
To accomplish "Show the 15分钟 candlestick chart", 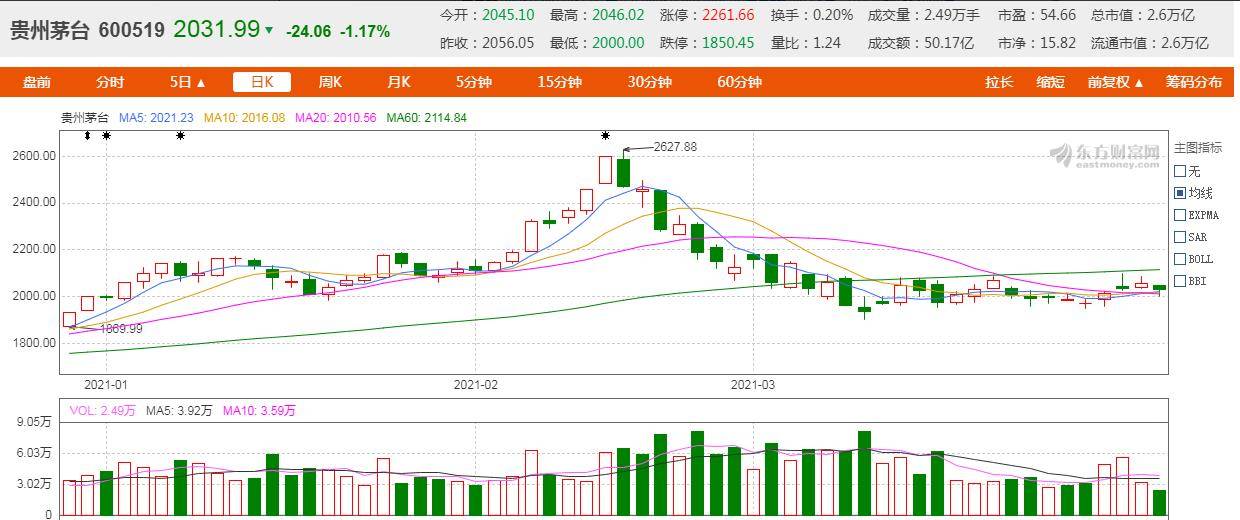I will tap(559, 82).
